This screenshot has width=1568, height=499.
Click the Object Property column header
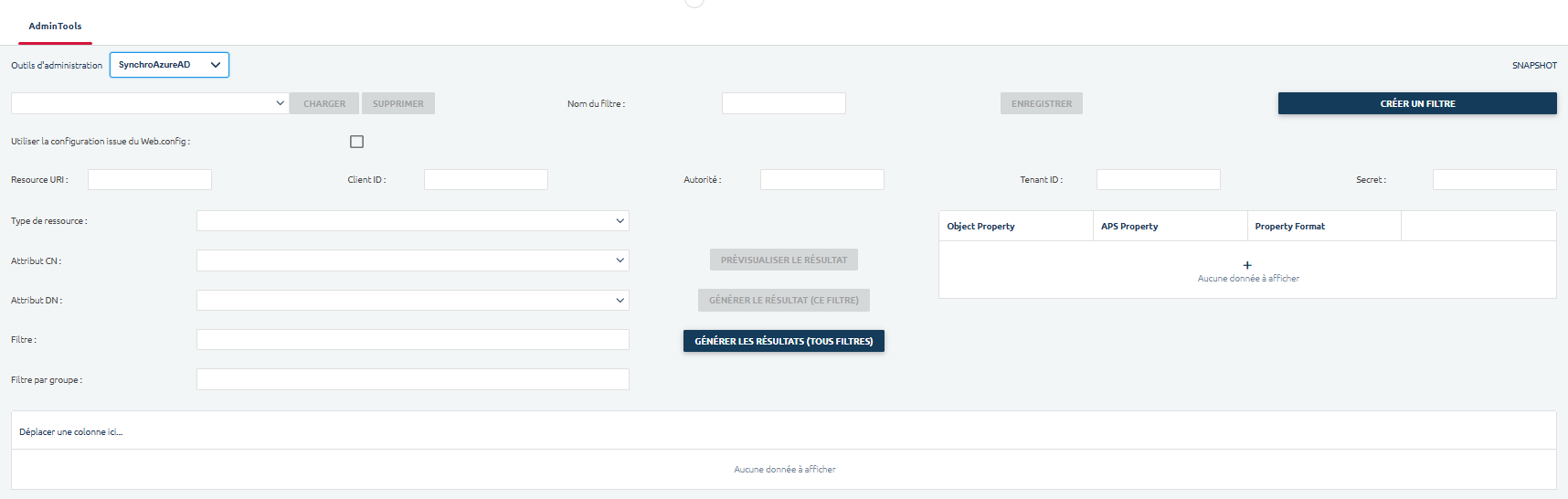click(x=980, y=227)
